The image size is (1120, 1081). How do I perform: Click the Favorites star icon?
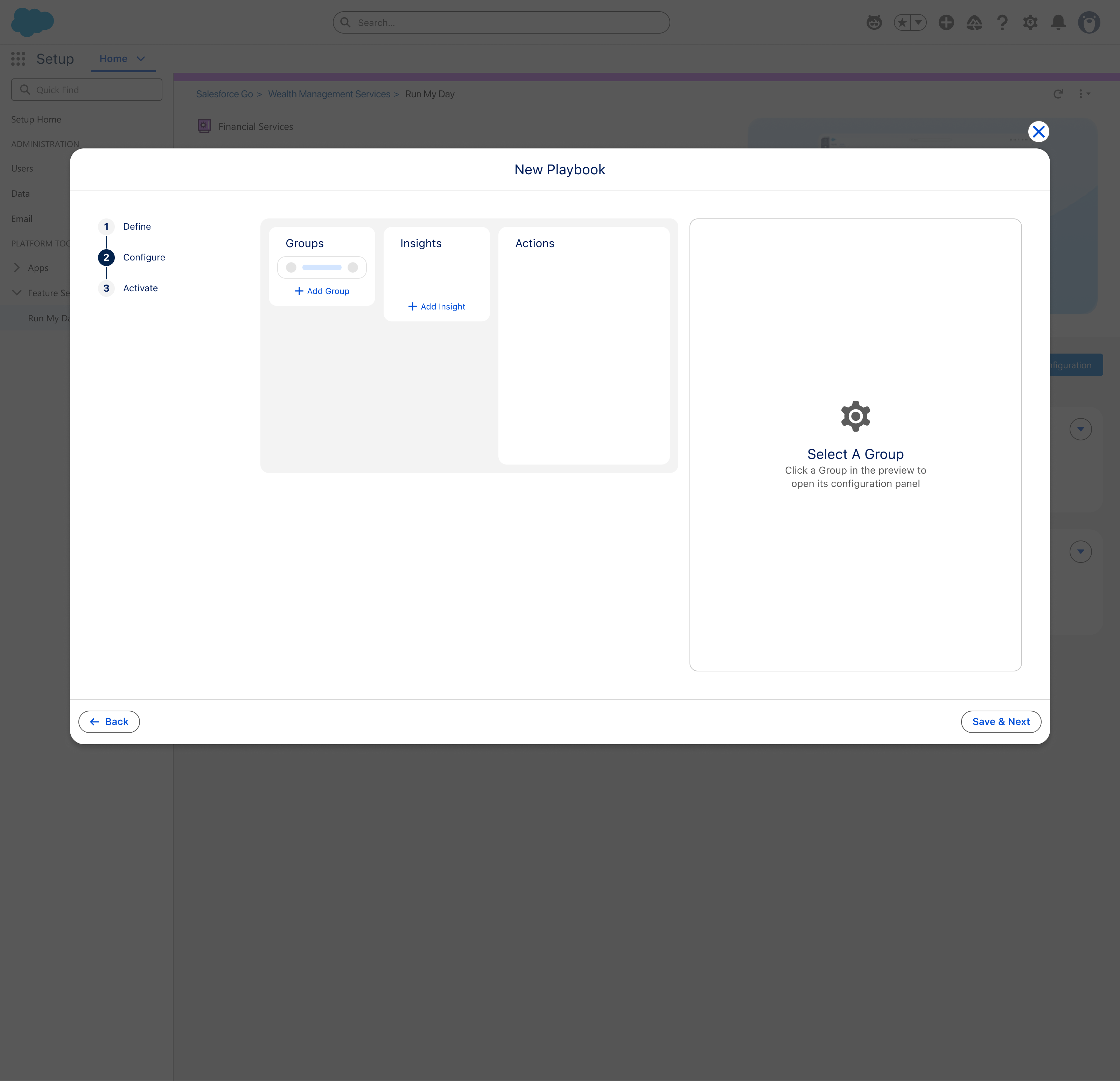coord(902,22)
